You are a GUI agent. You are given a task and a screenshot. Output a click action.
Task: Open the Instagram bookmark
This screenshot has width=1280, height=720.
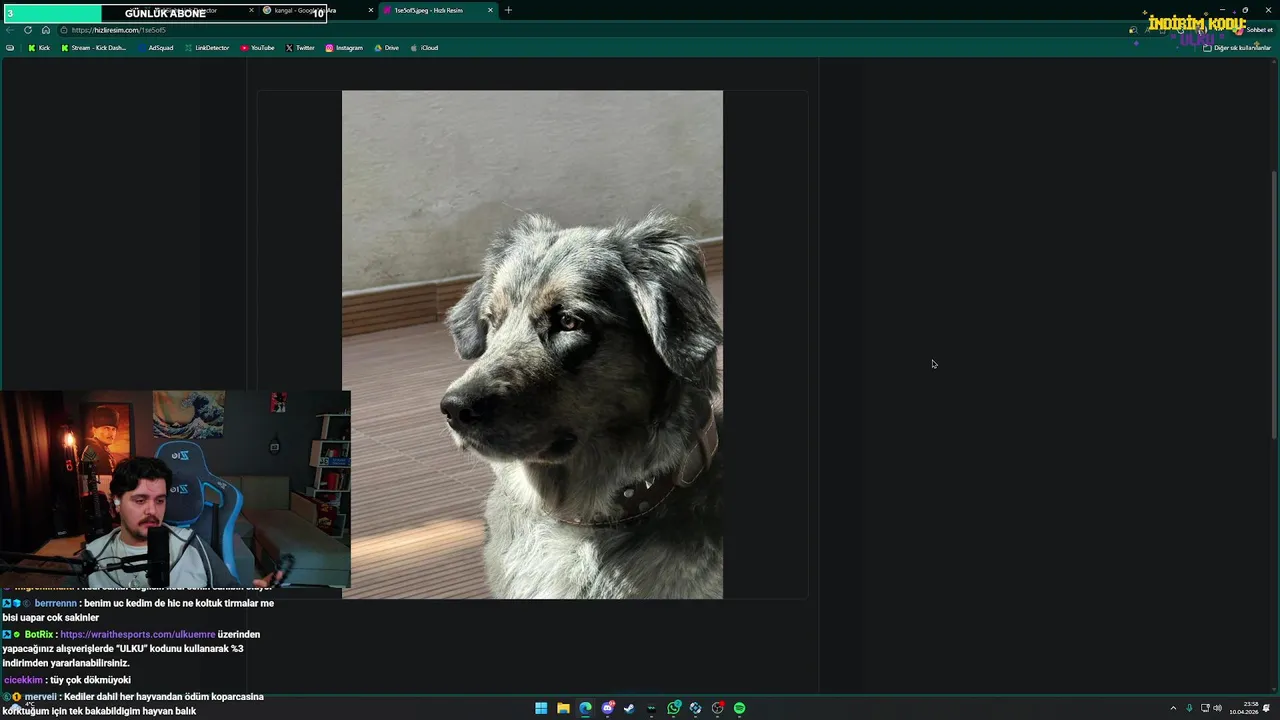tap(344, 48)
